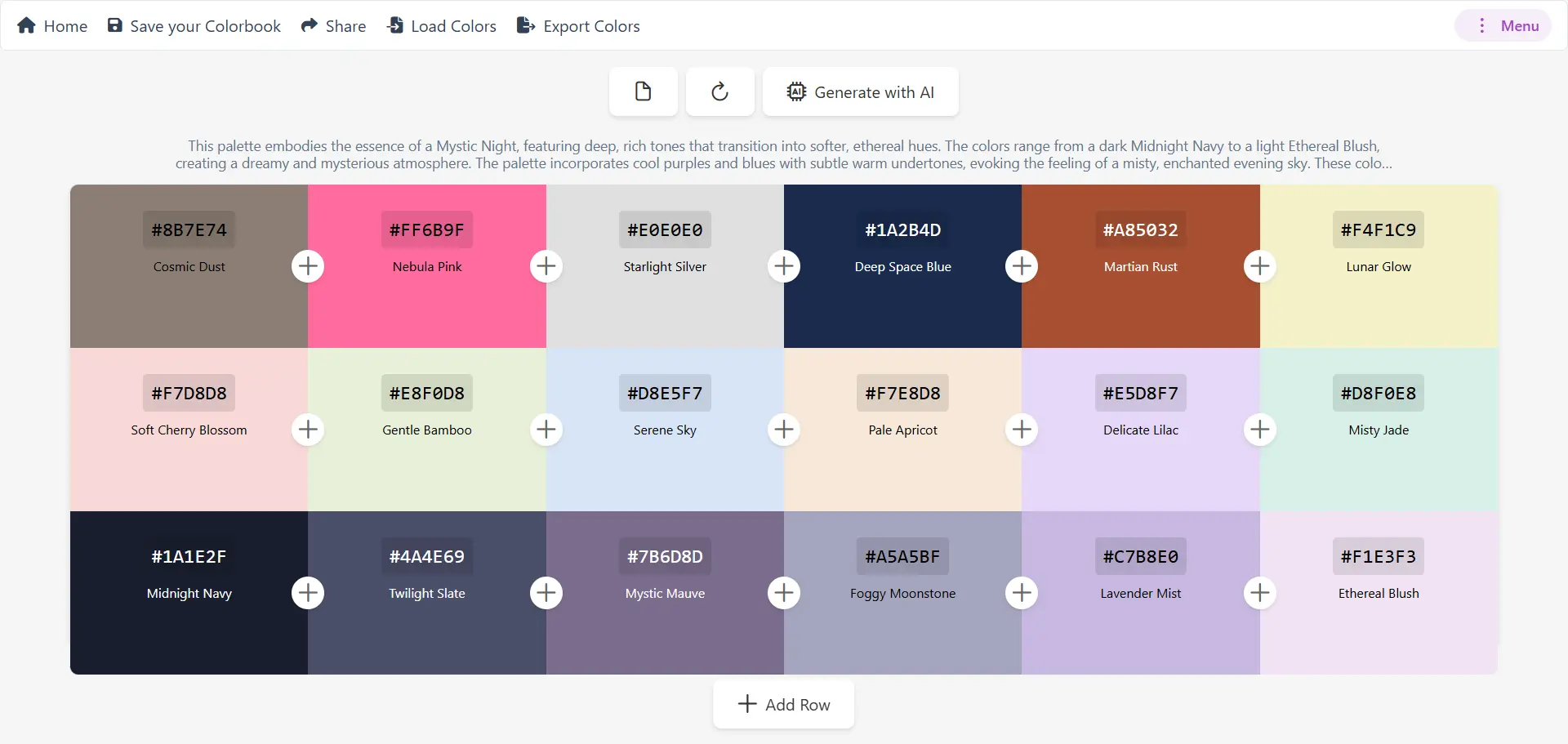Click plus icon right of Nebula Pink

(546, 266)
